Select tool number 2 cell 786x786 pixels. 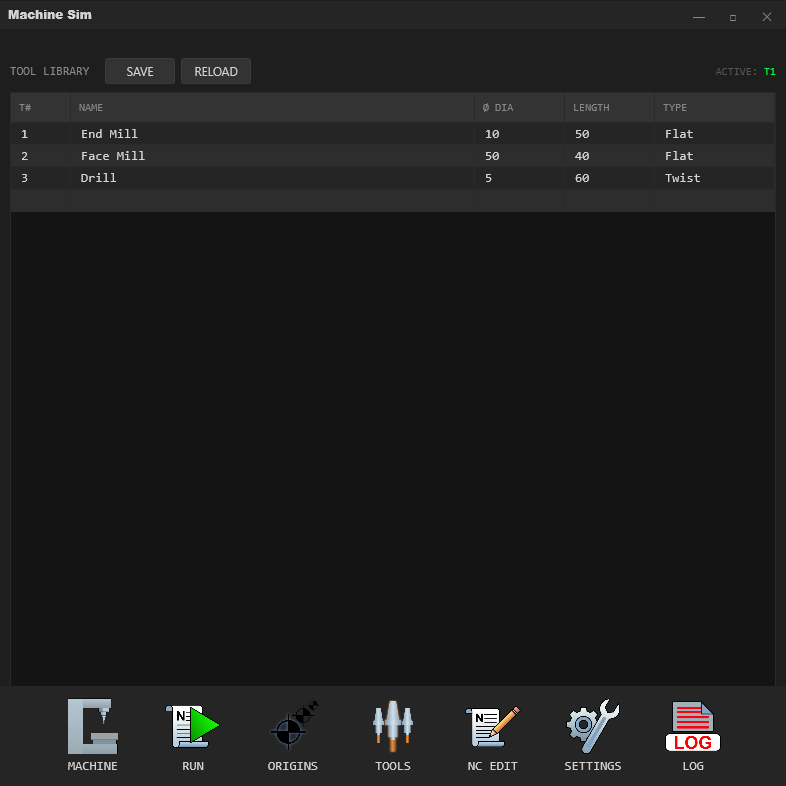tap(40, 156)
